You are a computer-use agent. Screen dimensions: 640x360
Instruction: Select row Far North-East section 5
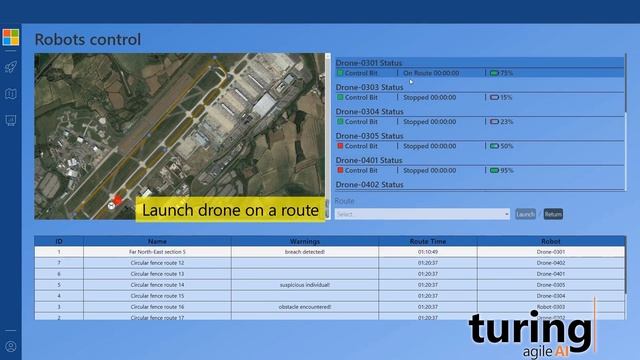[x=329, y=252]
